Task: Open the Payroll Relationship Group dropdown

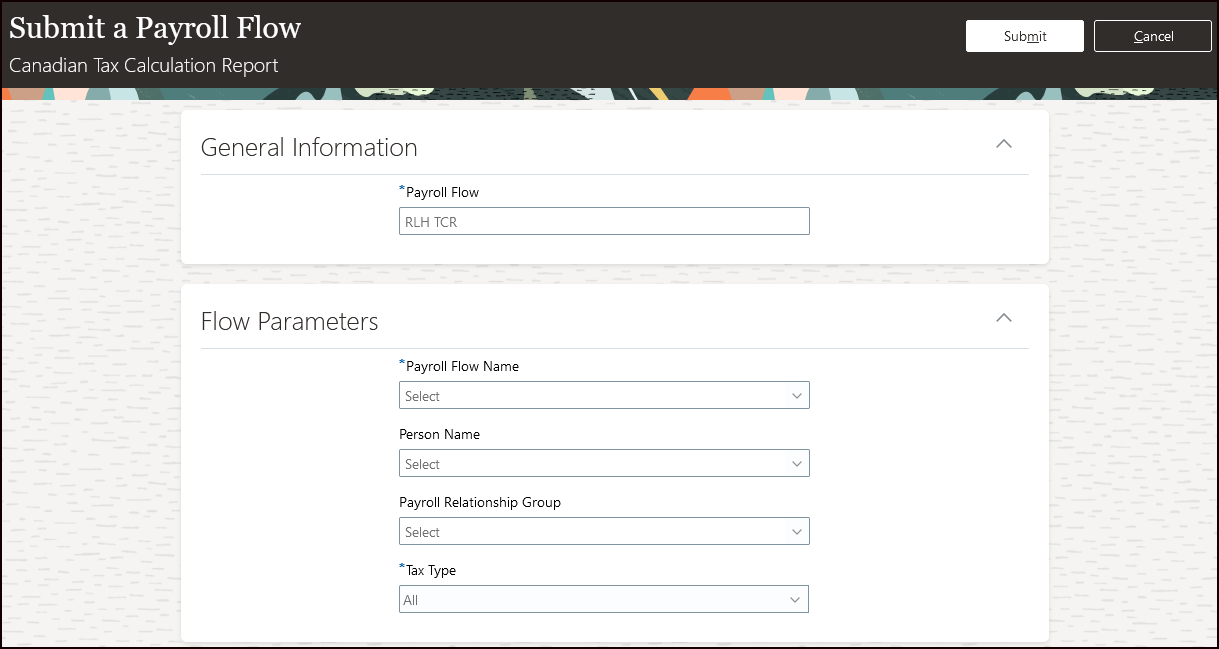Action: (604, 531)
